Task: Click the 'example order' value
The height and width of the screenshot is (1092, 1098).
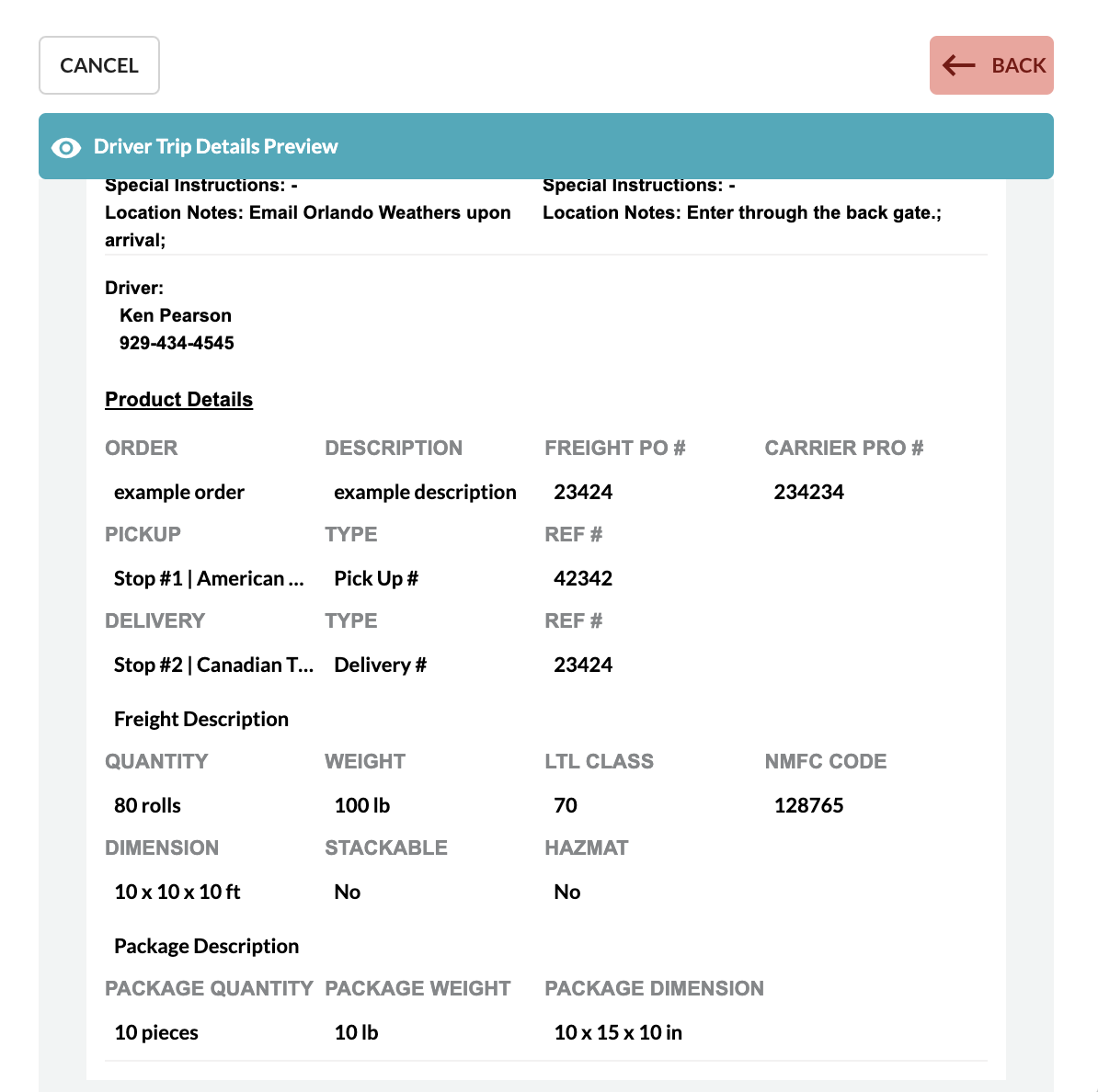Action: (x=179, y=492)
